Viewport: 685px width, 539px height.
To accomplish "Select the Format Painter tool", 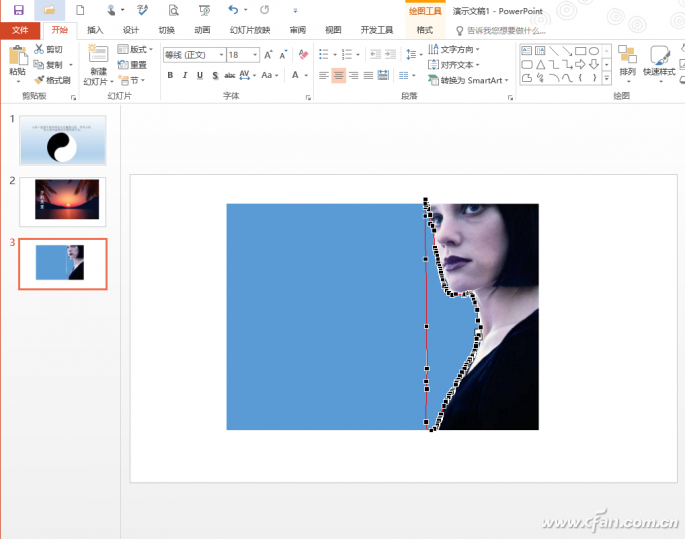I will [52, 80].
